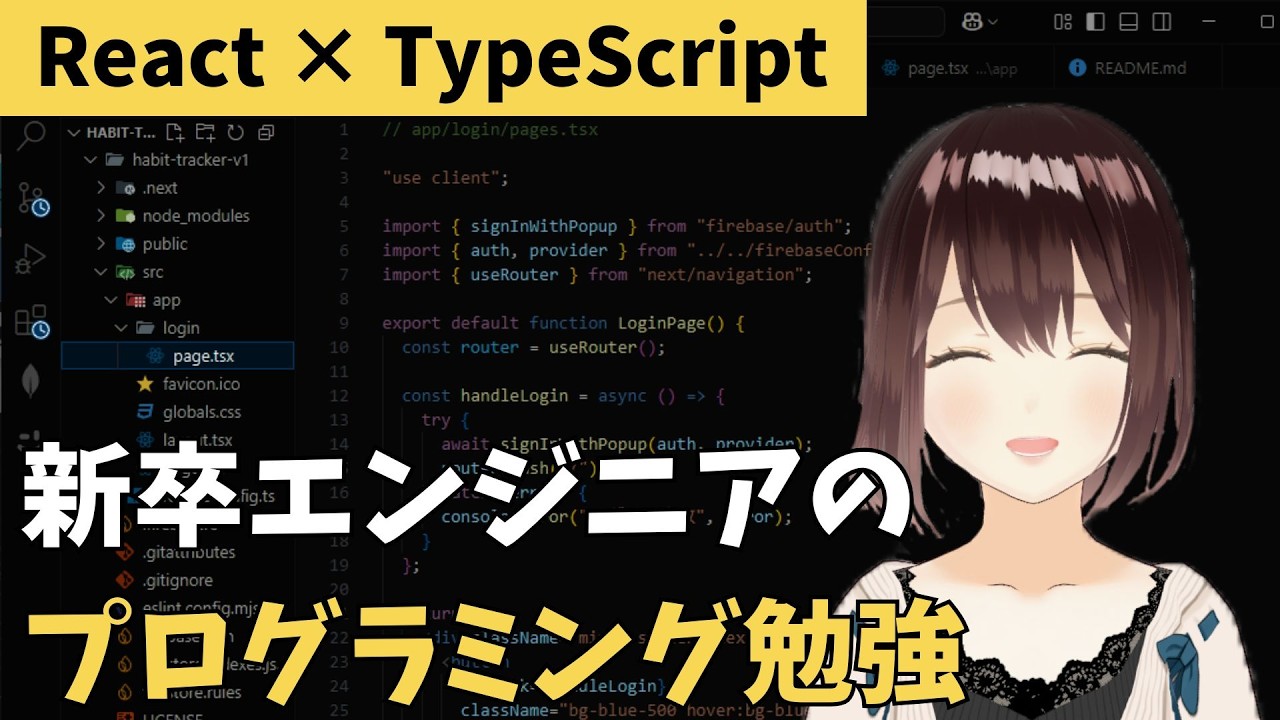
Task: Collapse all folders in Explorer
Action: pyautogui.click(x=266, y=132)
